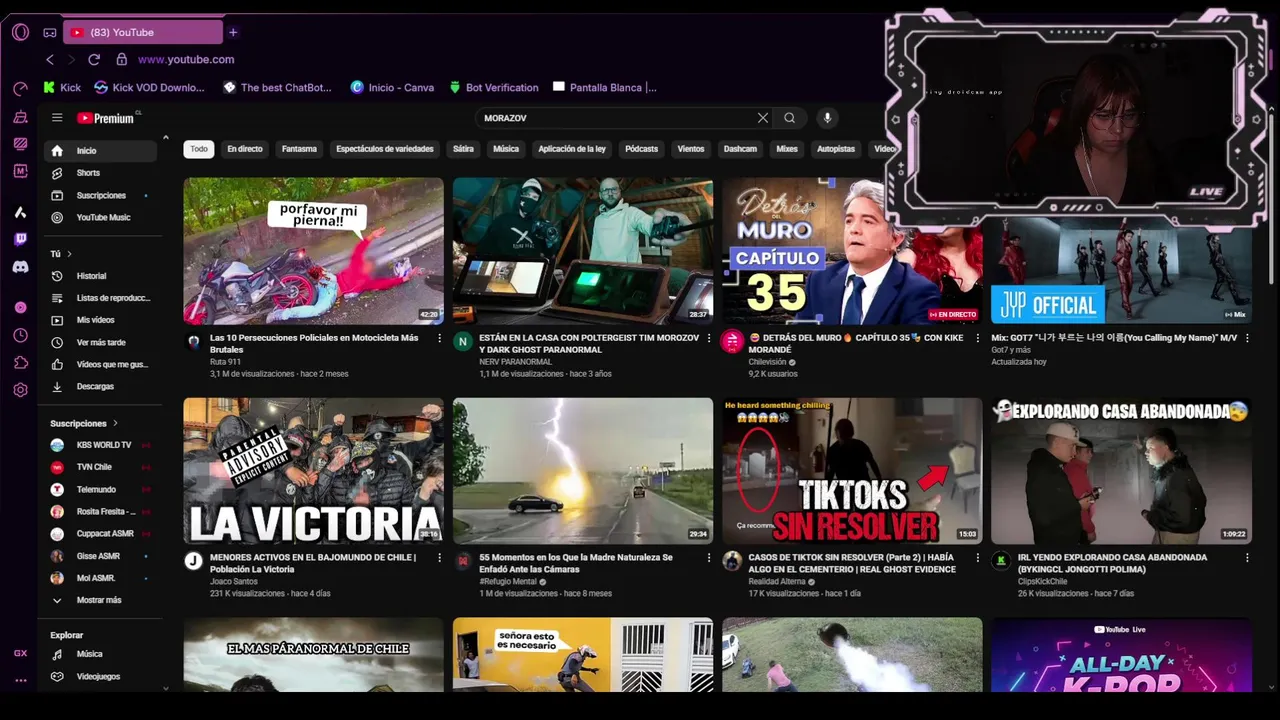Select the Sátira filter chip
The height and width of the screenshot is (720, 1280).
pos(463,149)
